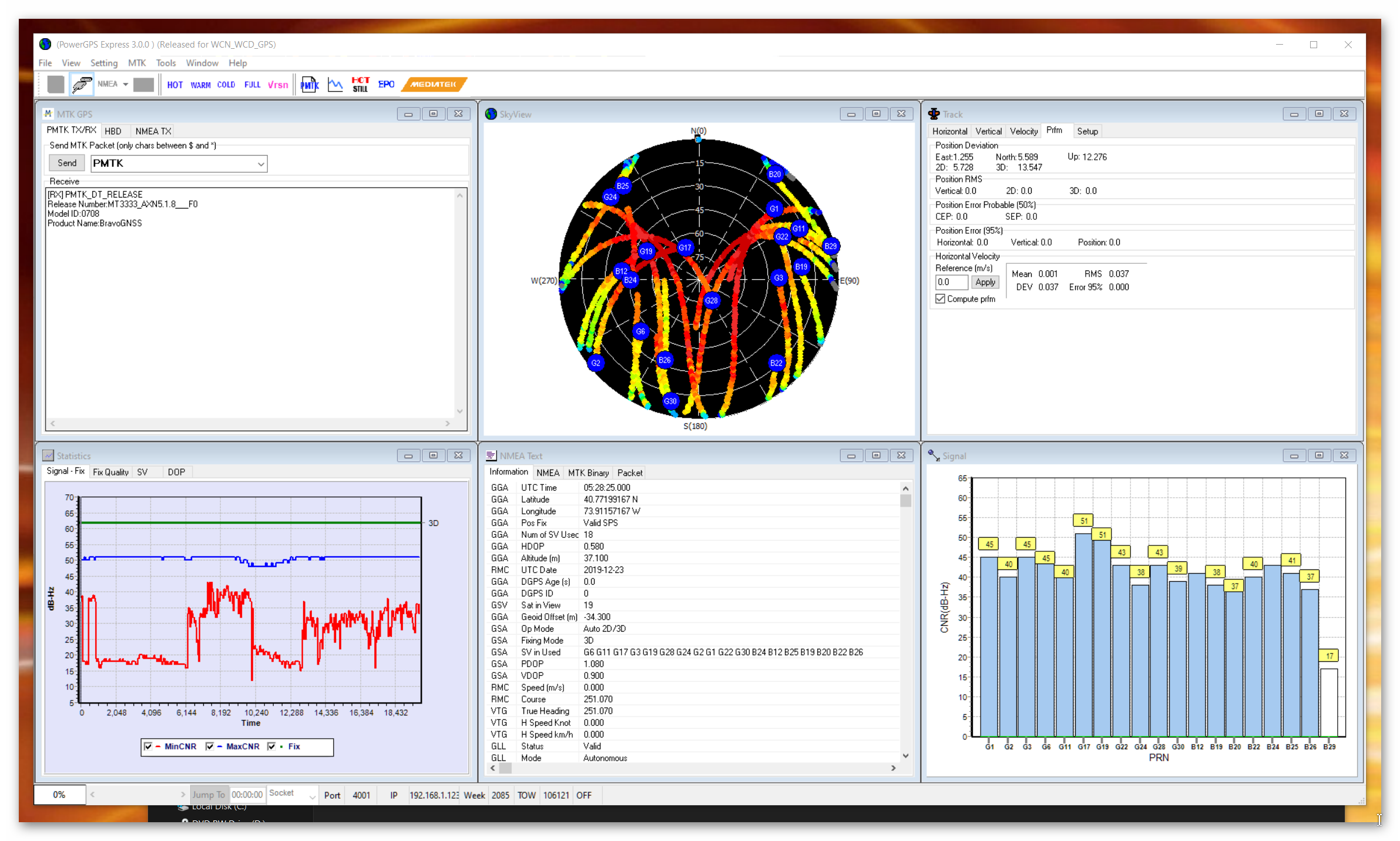The width and height of the screenshot is (1400, 841).
Task: Select satellite G30 in SkyView
Action: [x=670, y=401]
